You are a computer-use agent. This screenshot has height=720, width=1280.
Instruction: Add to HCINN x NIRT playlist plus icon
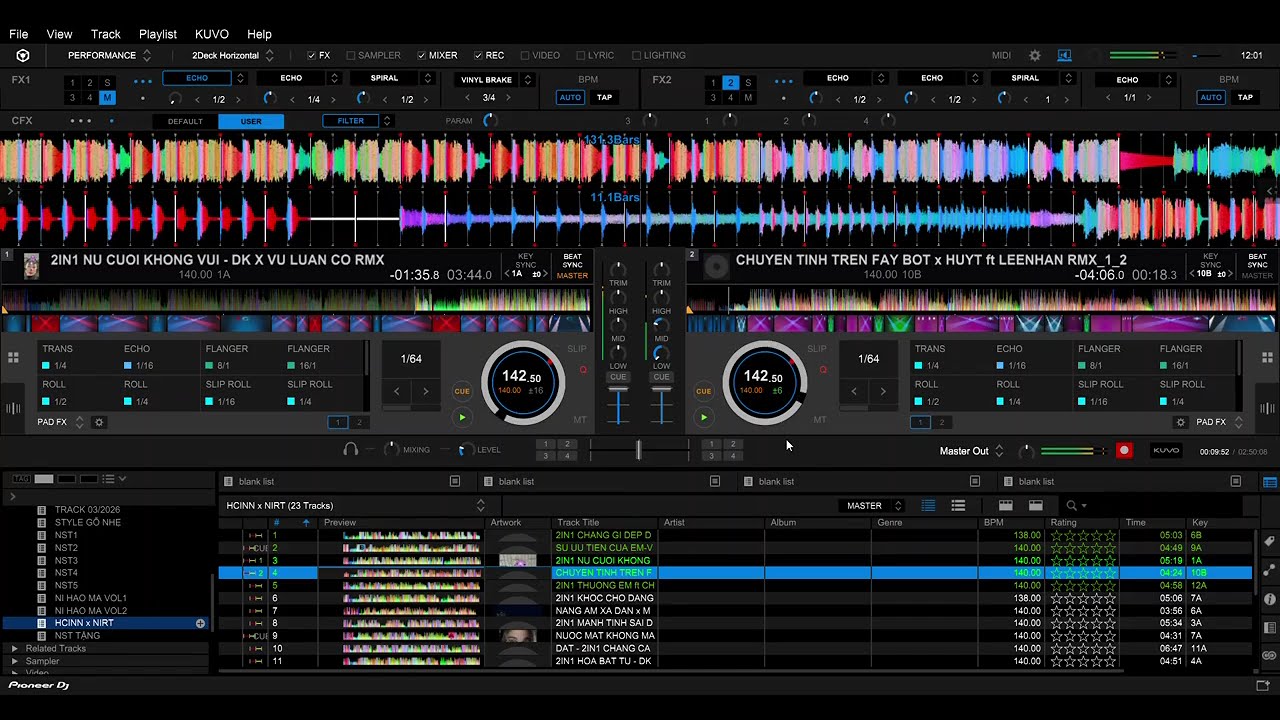(200, 623)
